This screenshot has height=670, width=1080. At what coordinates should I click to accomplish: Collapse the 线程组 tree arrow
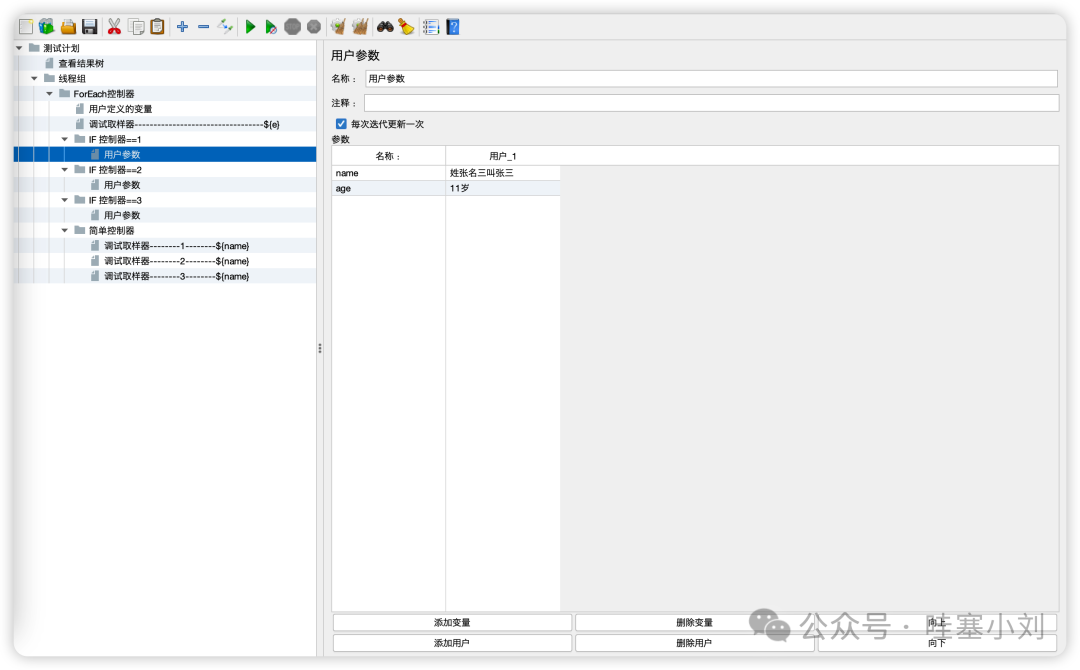pos(34,78)
